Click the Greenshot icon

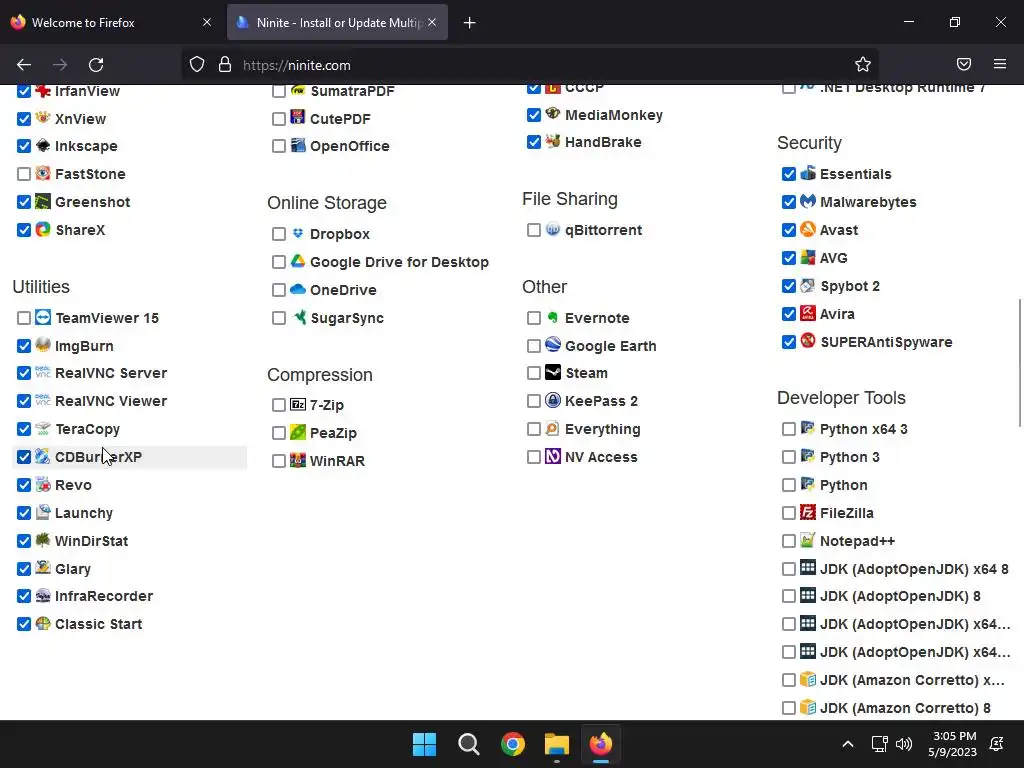42,202
